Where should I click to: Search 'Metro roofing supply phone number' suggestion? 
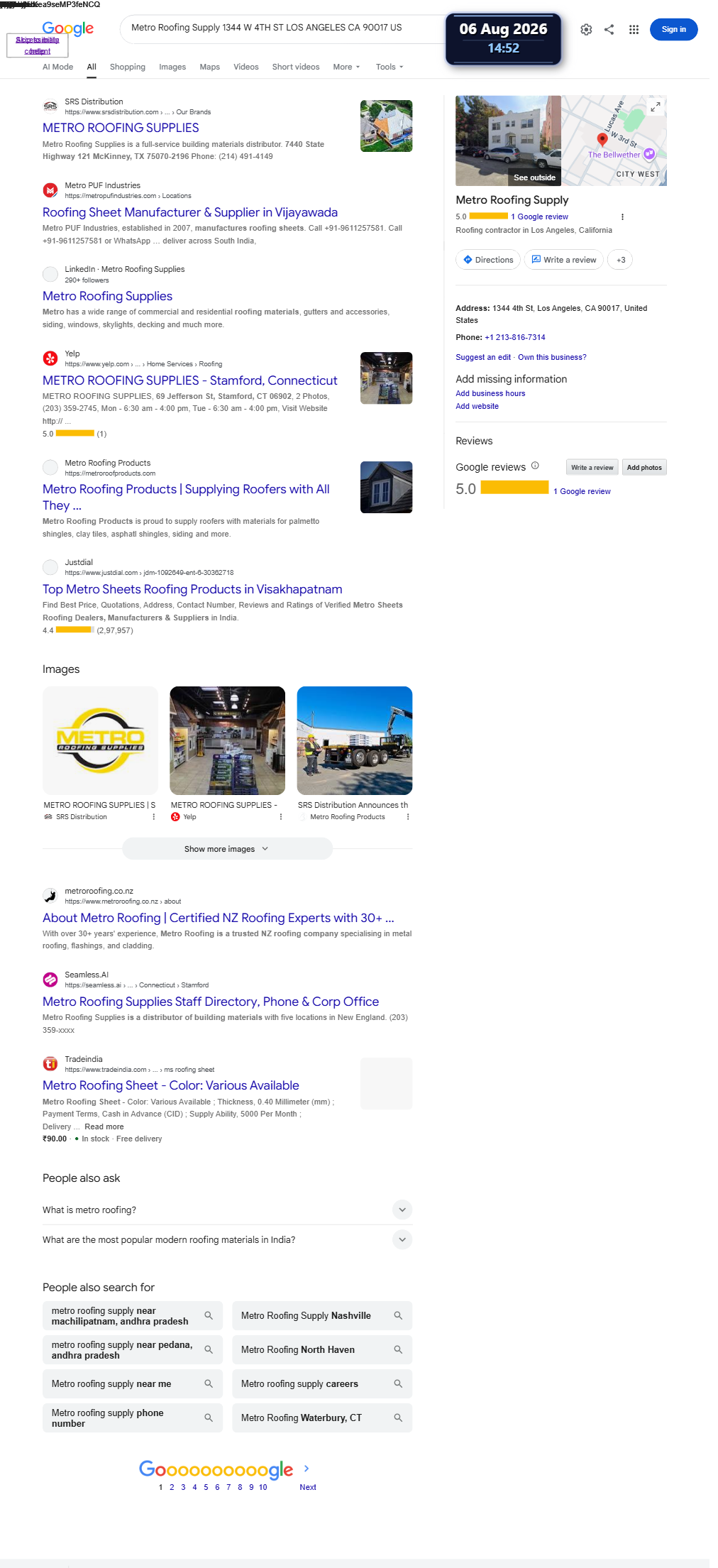click(133, 1418)
